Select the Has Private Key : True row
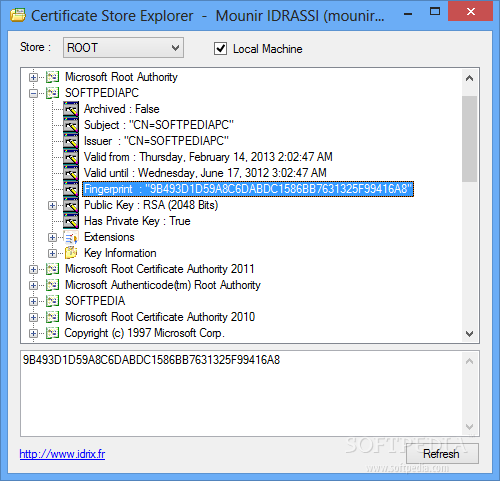Viewport: 500px width, 486px height. click(x=137, y=221)
